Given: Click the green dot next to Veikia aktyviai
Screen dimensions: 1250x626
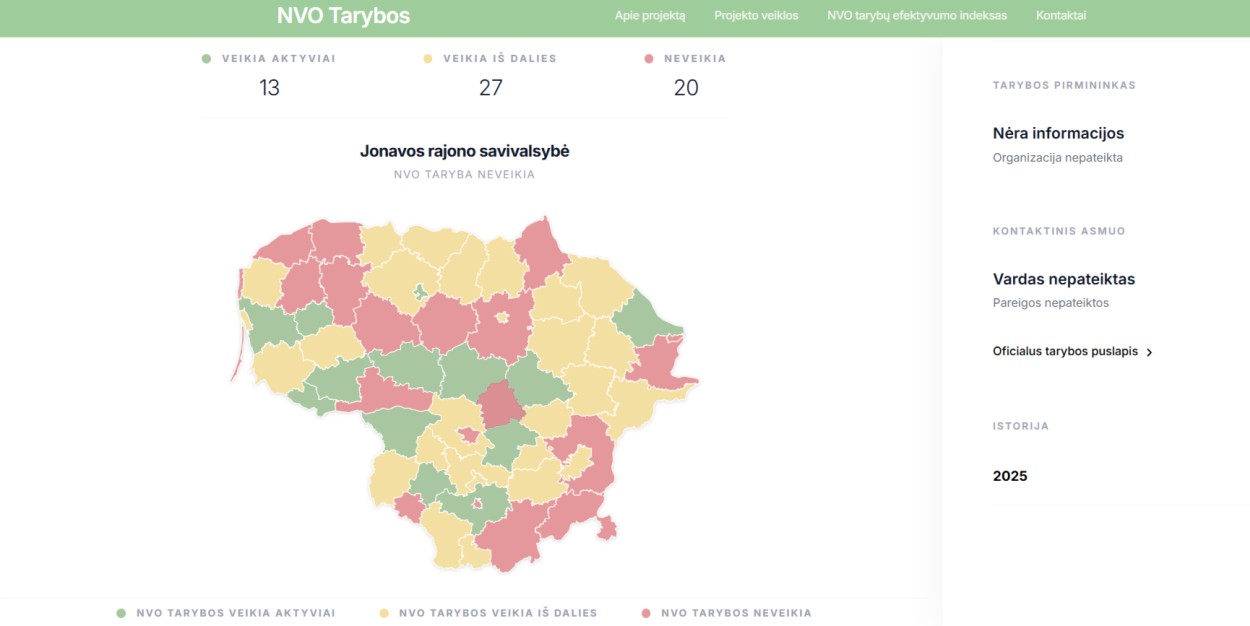Looking at the screenshot, I should pos(207,59).
